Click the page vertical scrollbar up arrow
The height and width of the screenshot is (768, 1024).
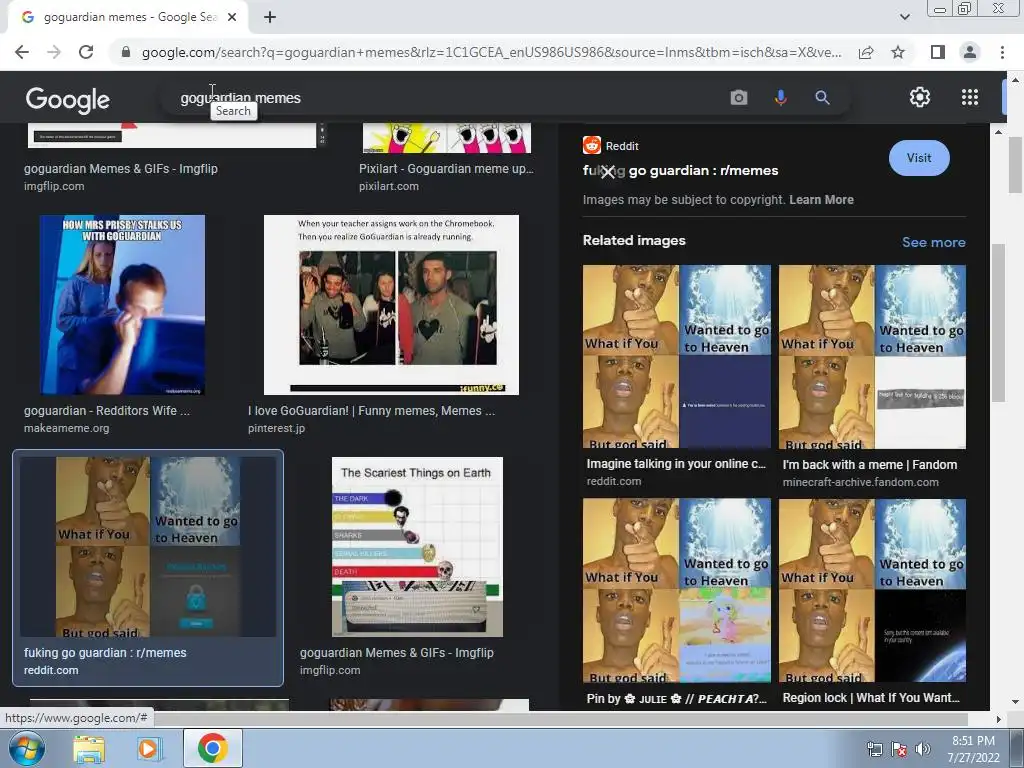(x=1015, y=79)
